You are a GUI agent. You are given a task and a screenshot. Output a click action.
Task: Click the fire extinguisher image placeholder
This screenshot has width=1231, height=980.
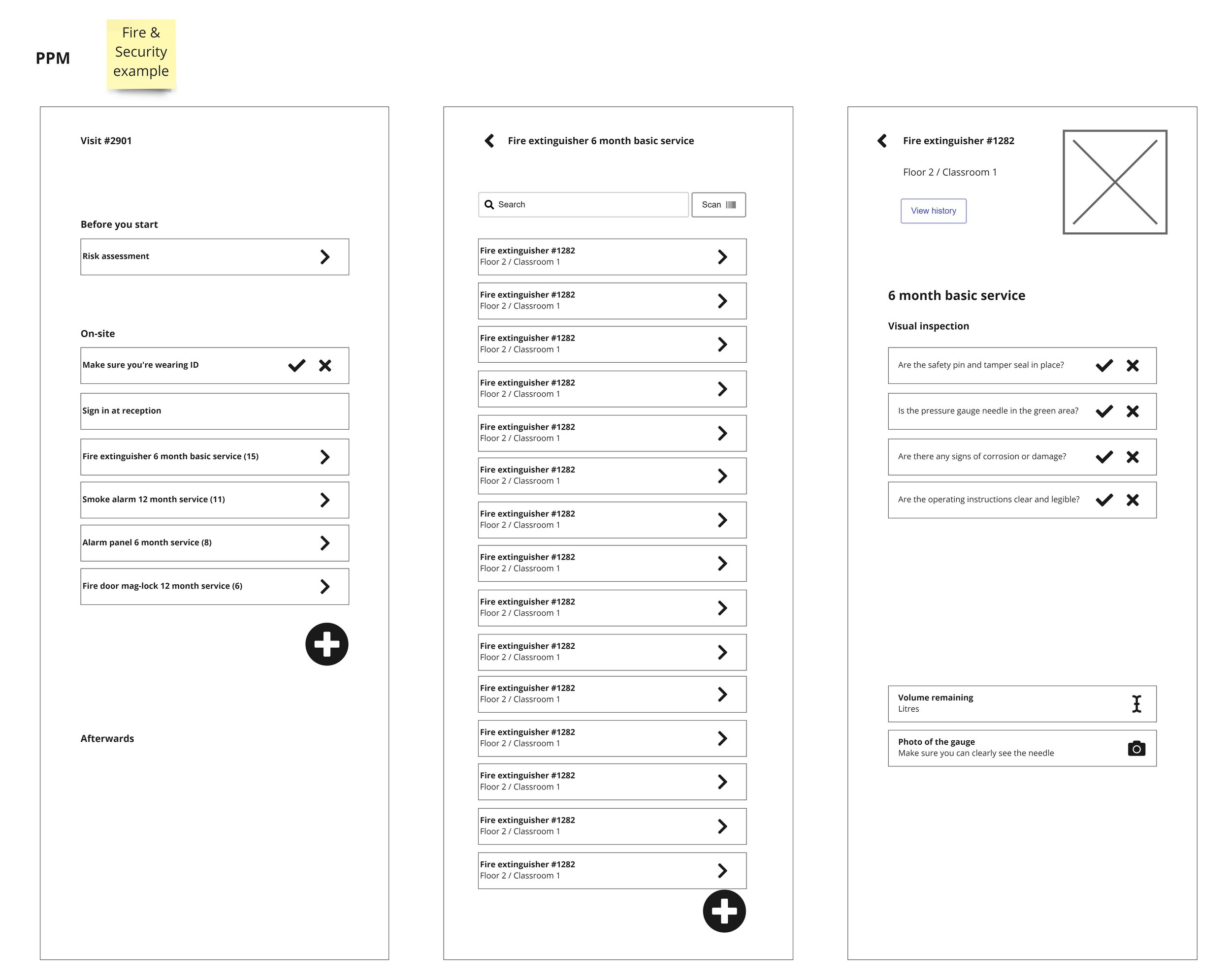coord(1114,182)
